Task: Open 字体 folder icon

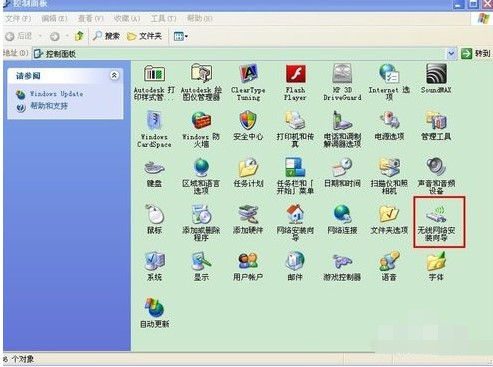Action: pyautogui.click(x=436, y=261)
